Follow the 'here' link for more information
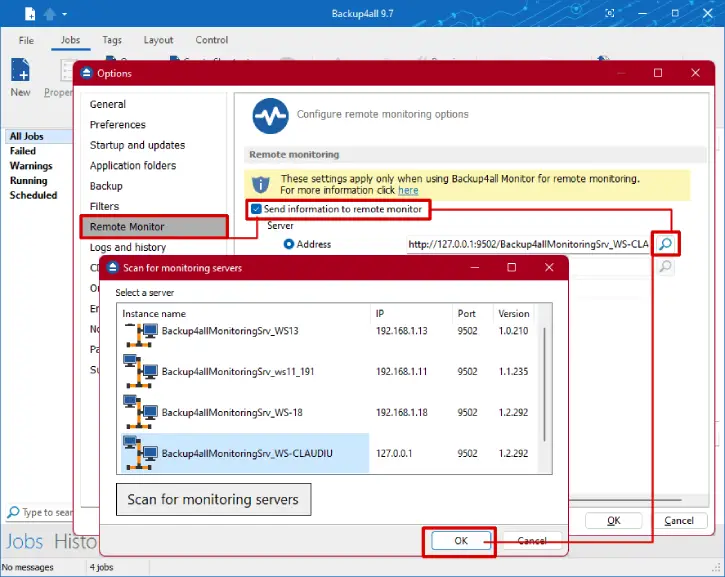The width and height of the screenshot is (725, 577). click(x=408, y=190)
